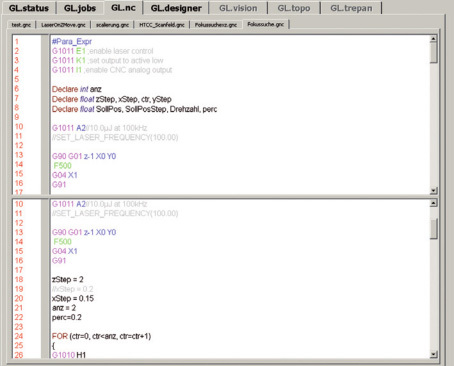Click the upper editor scroll-down arrow
454x366 pixels.
click(433, 191)
